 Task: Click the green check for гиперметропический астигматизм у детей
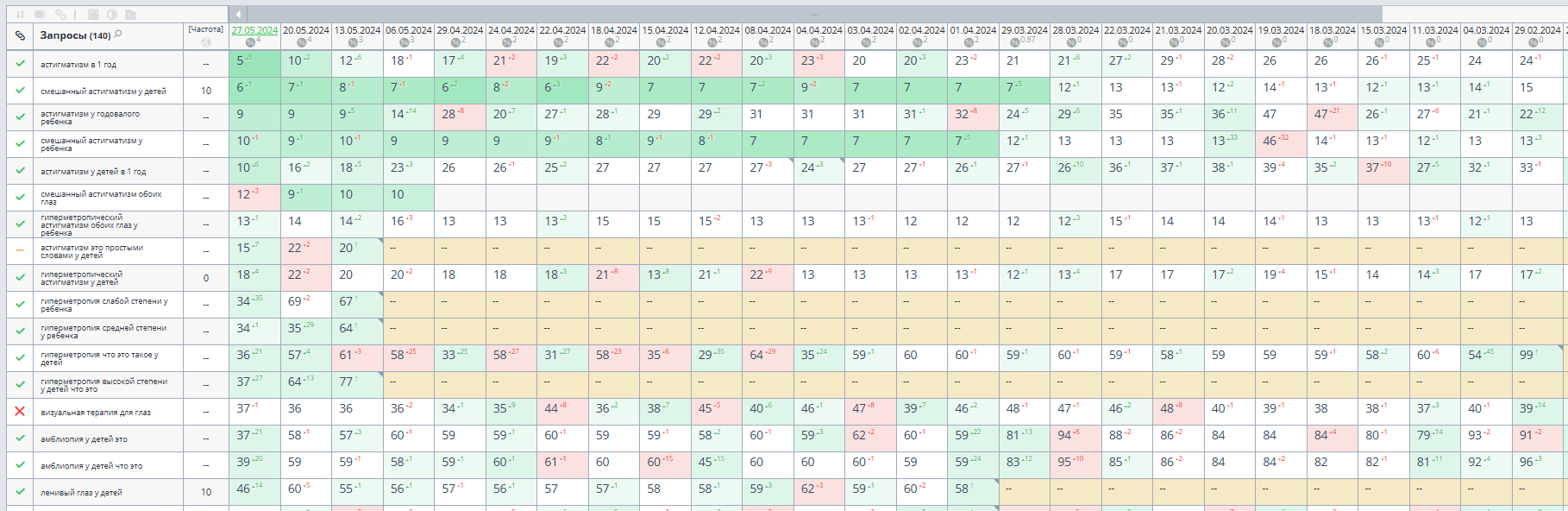coord(20,278)
